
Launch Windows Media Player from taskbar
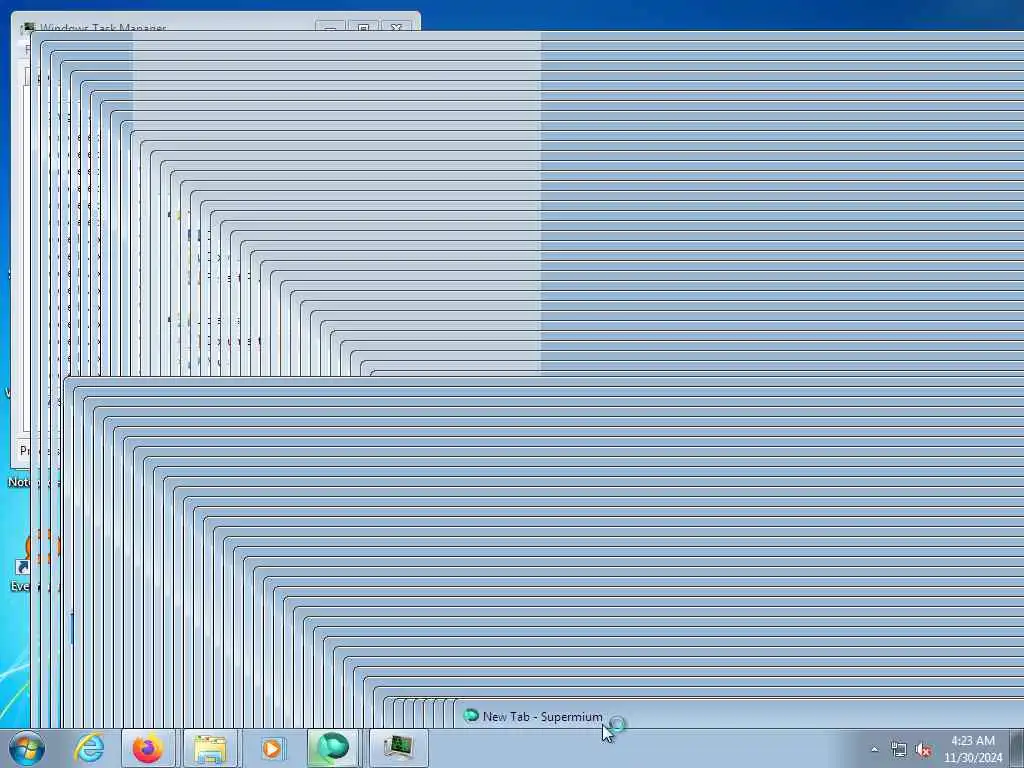272,748
